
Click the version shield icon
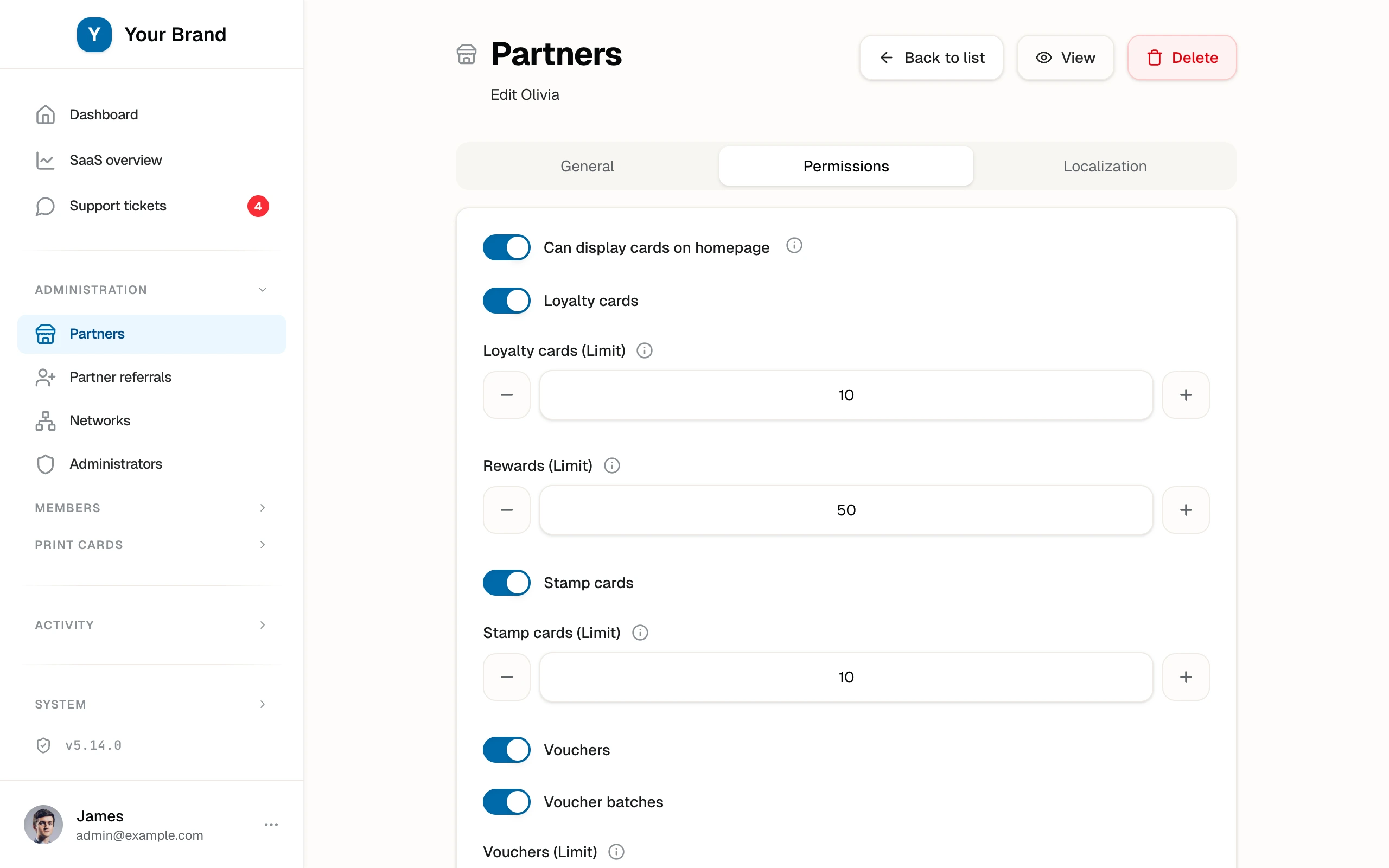(43, 745)
